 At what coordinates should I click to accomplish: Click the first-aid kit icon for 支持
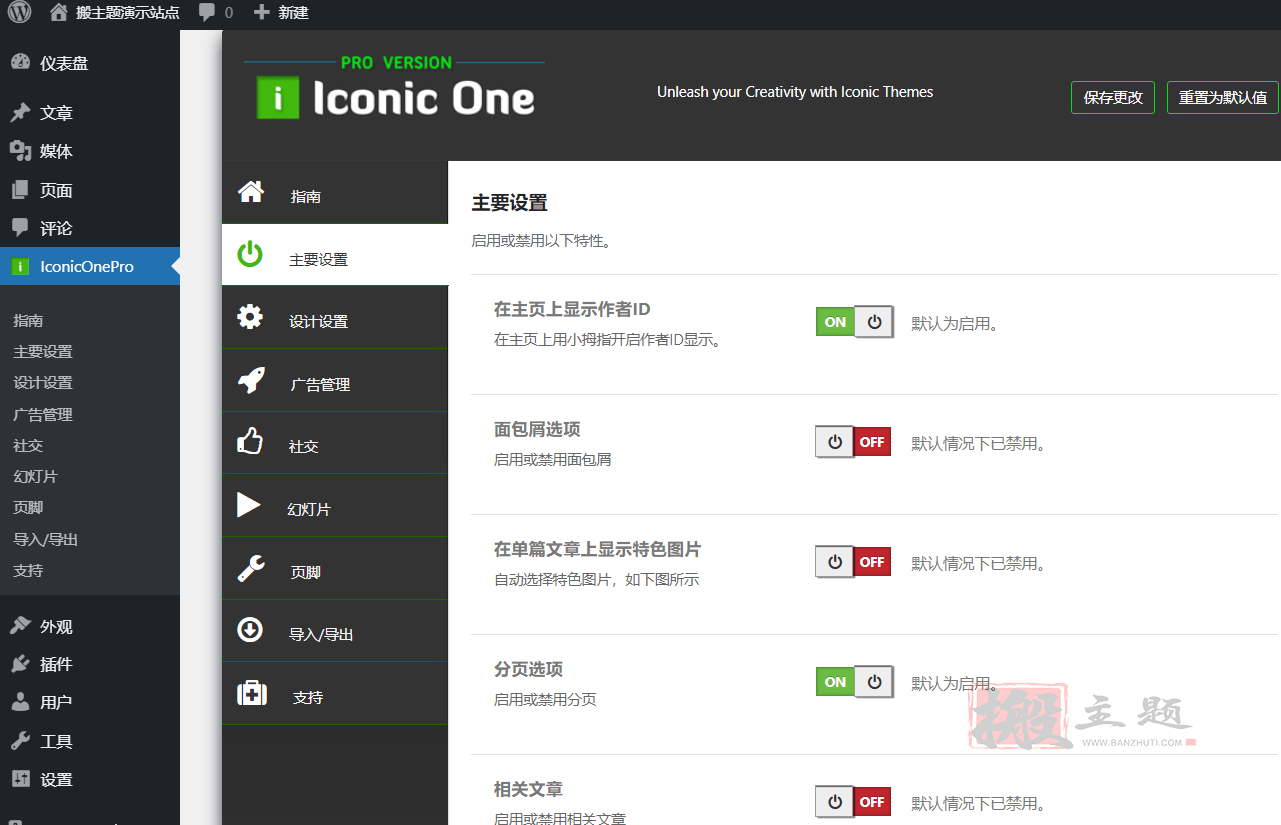tap(252, 693)
